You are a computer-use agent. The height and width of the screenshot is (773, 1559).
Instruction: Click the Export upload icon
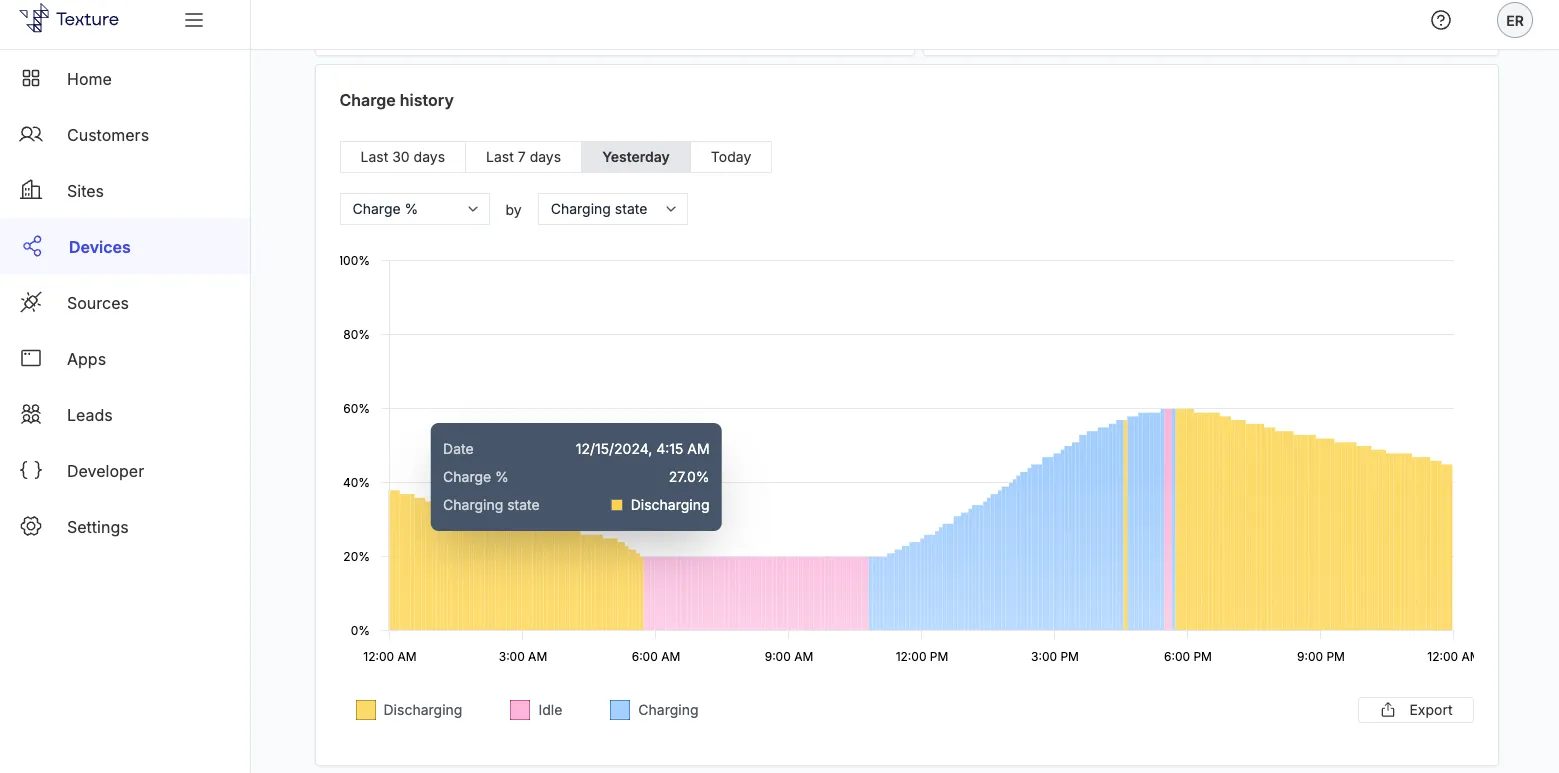point(1388,710)
